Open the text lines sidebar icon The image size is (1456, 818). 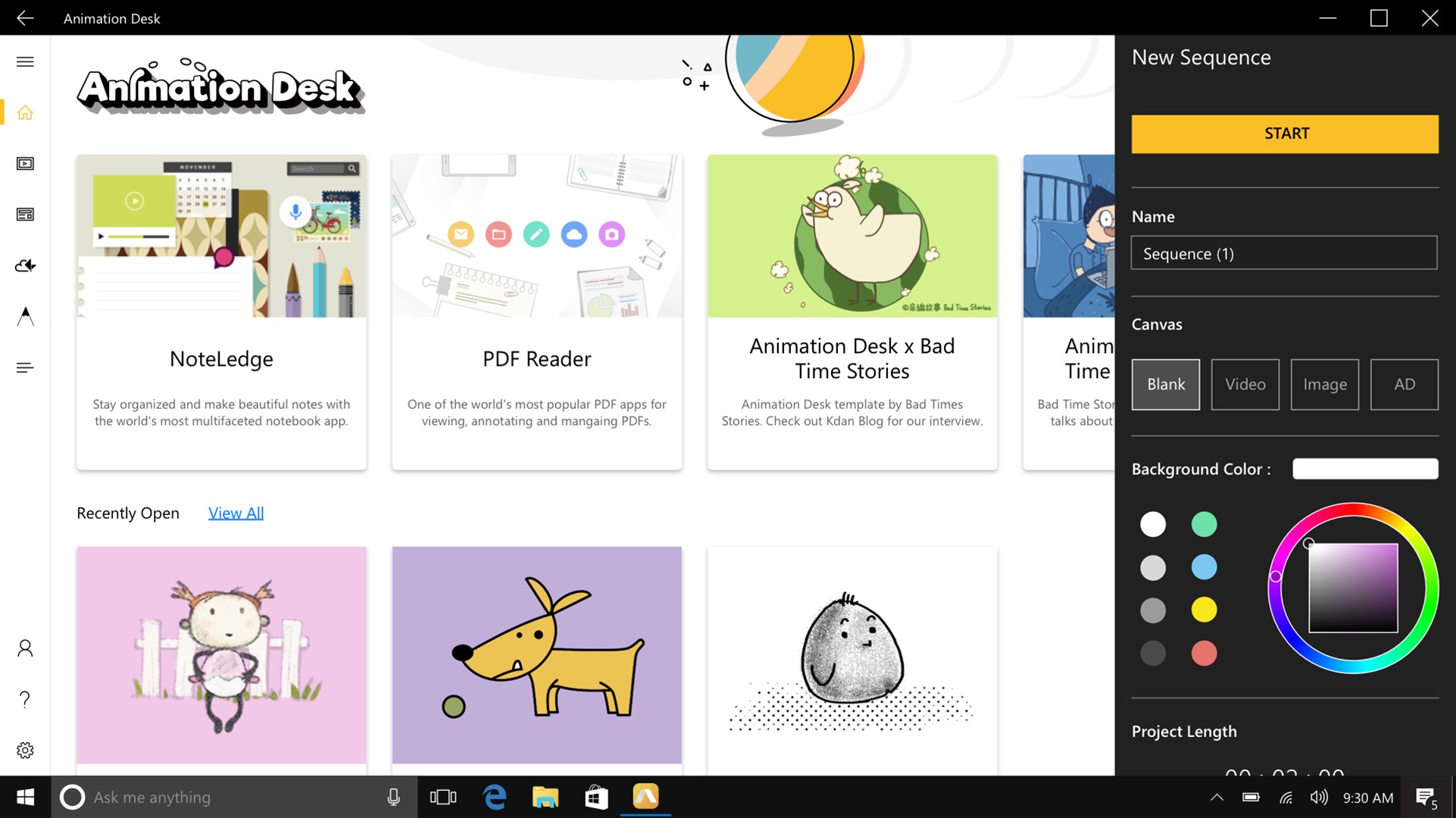coord(25,368)
